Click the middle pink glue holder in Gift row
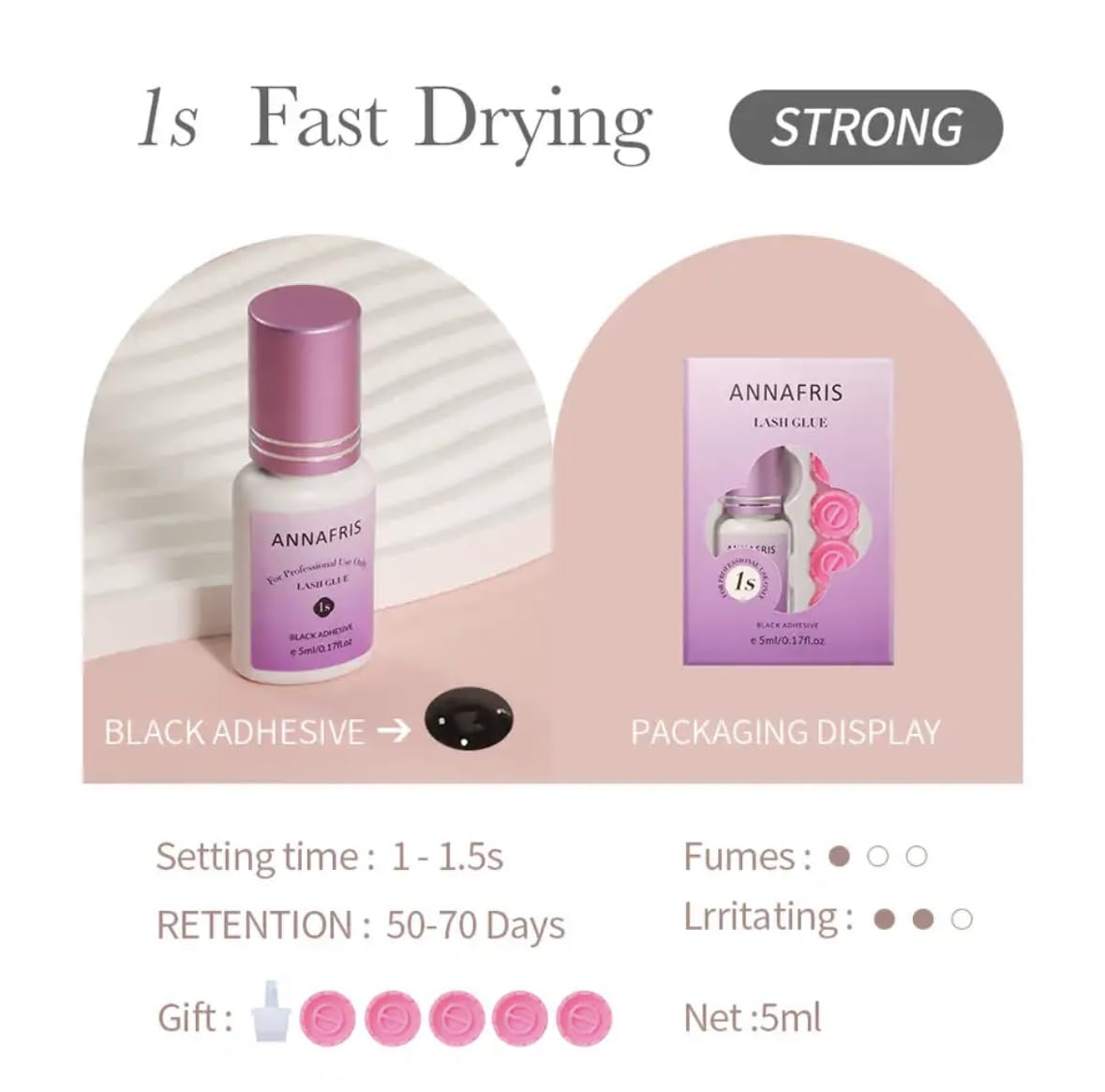 tap(455, 1018)
